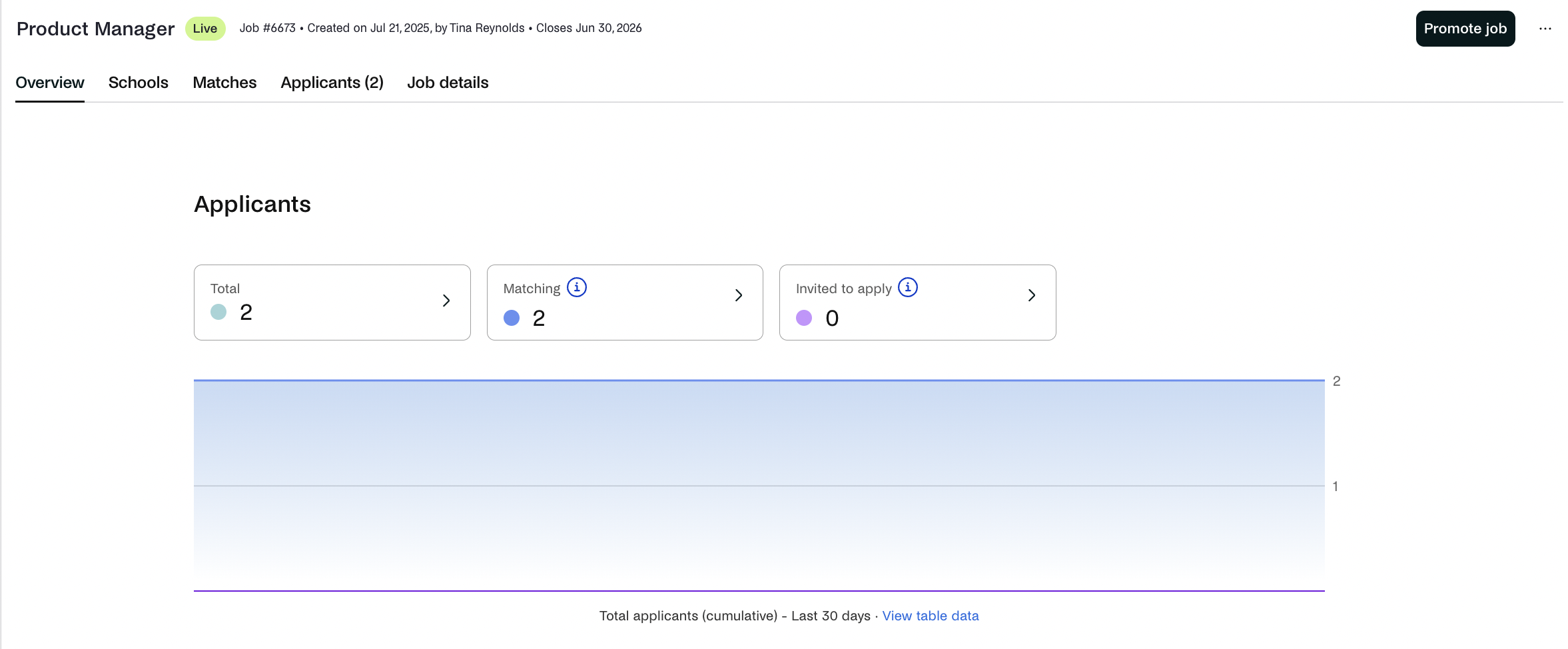
Task: Click the Live status badge
Action: click(x=205, y=29)
